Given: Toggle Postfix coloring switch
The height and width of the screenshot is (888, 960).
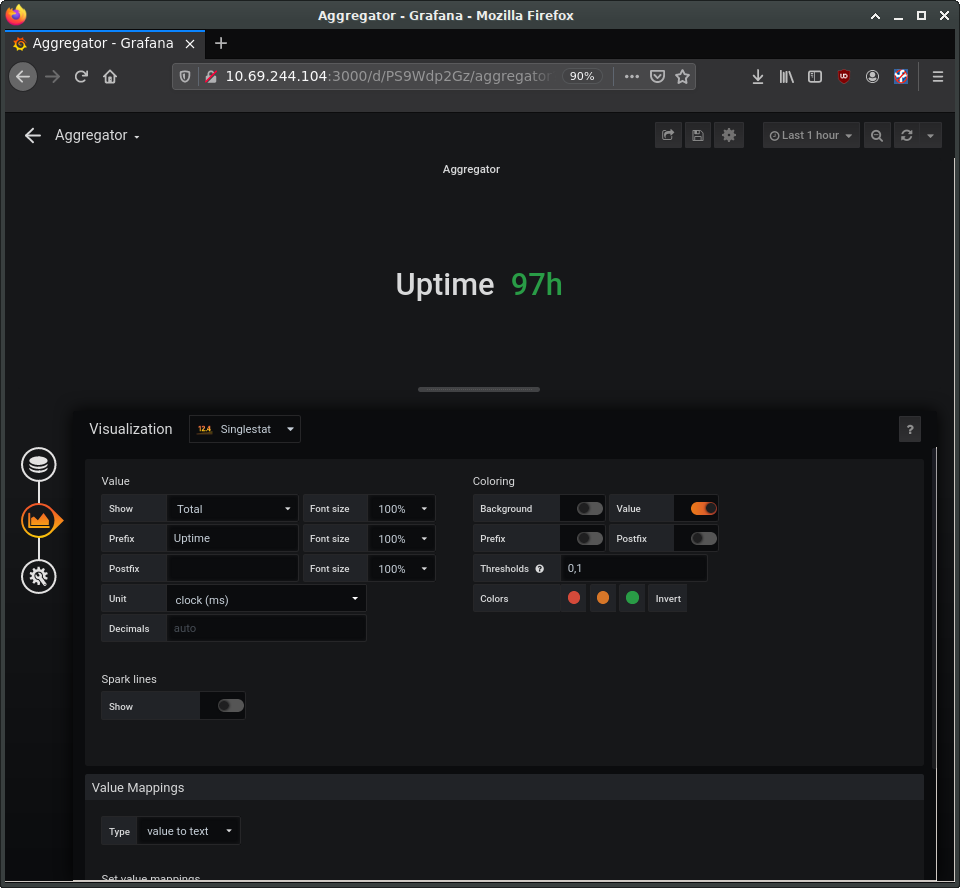Looking at the screenshot, I should click(x=703, y=538).
